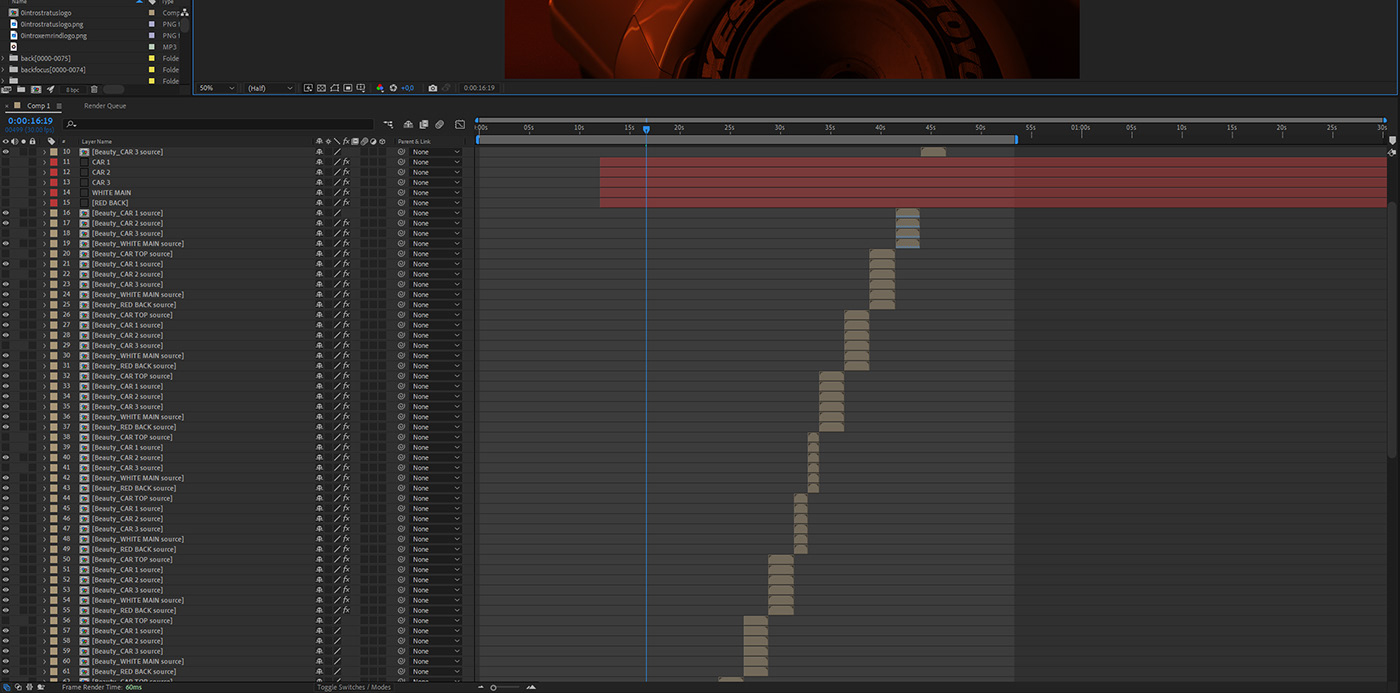Select the Comp 1 timeline tab
This screenshot has height=693, width=1400.
[38, 106]
